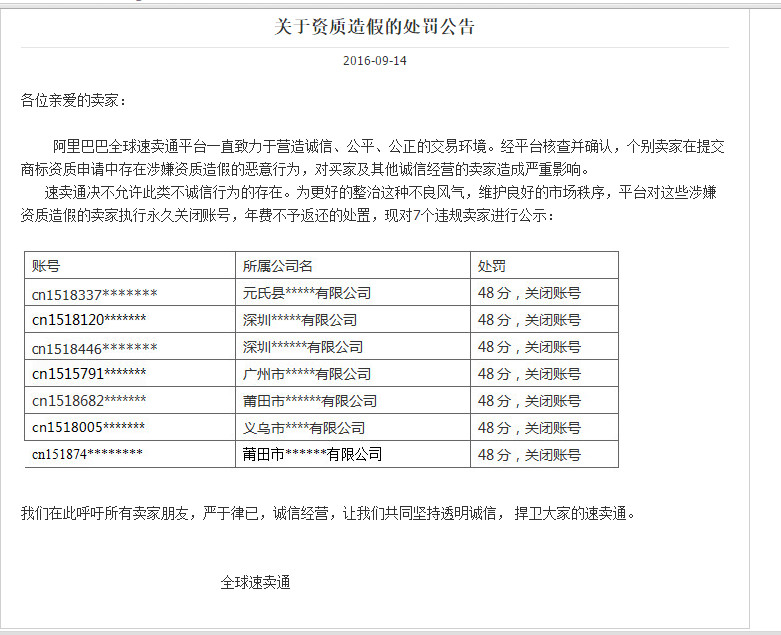Click the closing sentence 我们在此呼吁所有卖家朋友
Screen dimensions: 781x635
point(328,513)
